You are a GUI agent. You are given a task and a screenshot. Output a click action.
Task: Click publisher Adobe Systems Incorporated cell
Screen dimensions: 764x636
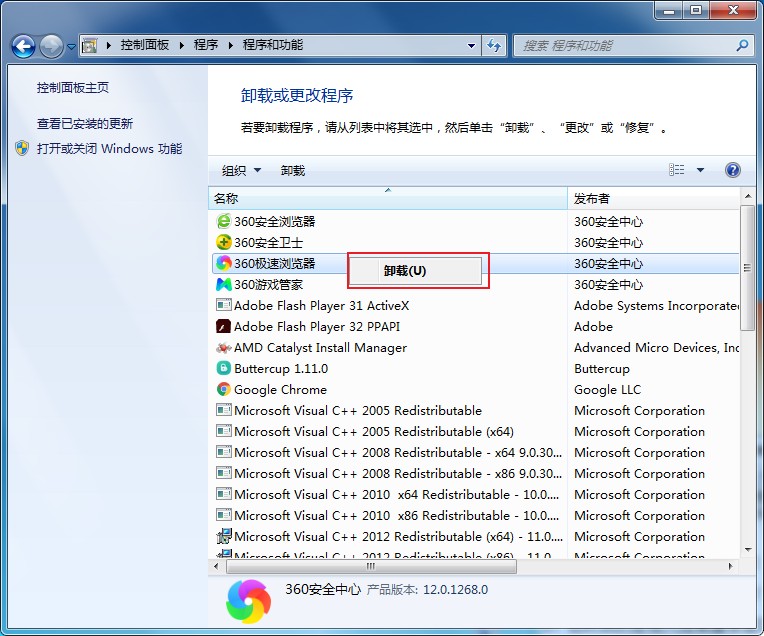[x=656, y=306]
